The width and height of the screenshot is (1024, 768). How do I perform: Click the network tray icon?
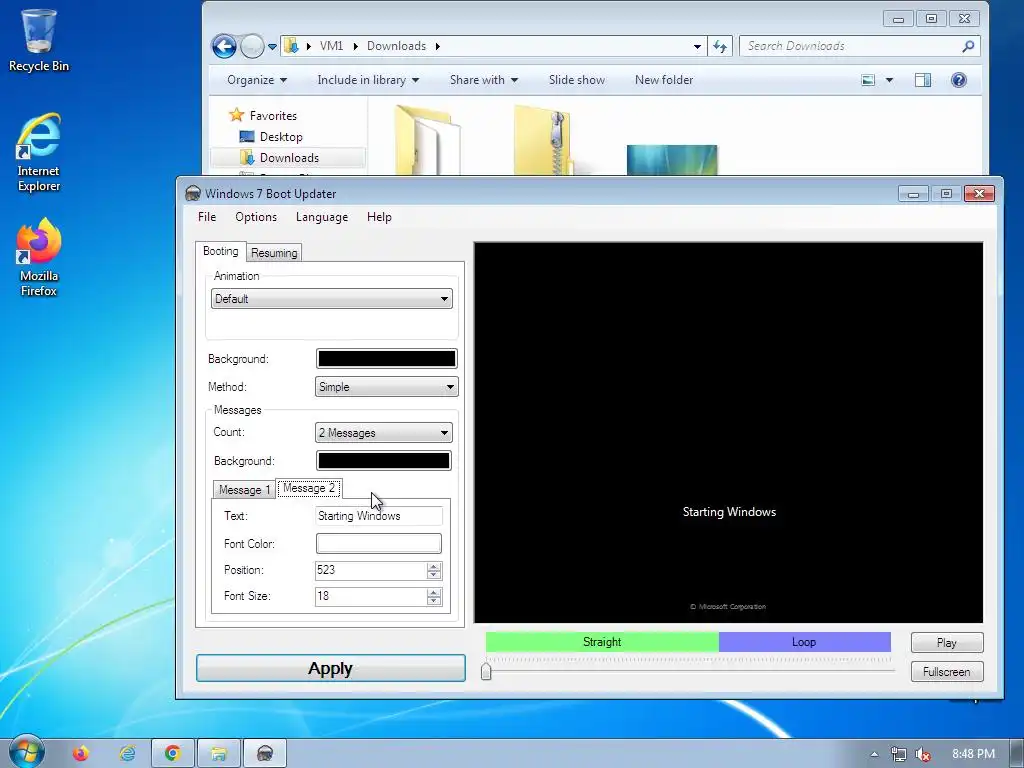pos(899,754)
